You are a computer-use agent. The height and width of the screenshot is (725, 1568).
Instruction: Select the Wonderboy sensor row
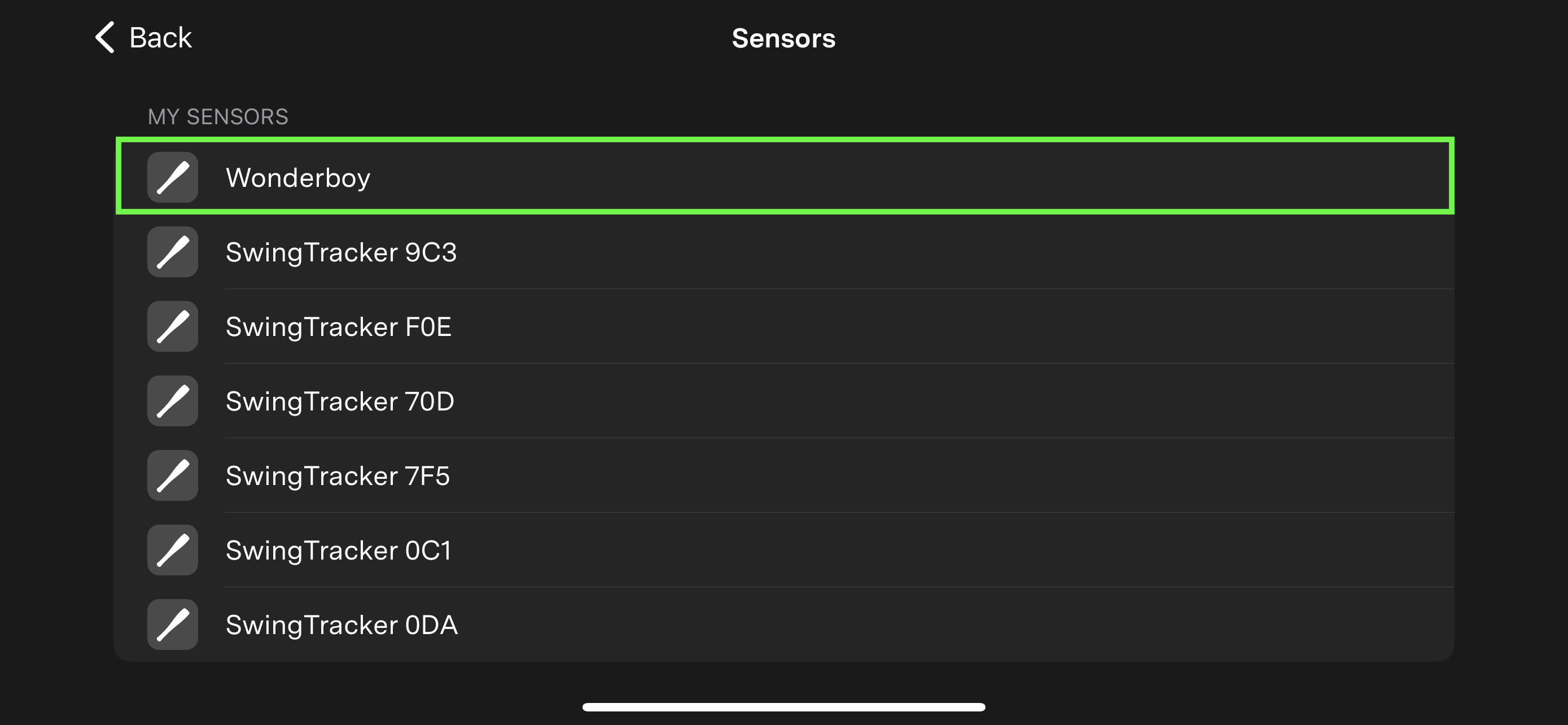(x=297, y=178)
